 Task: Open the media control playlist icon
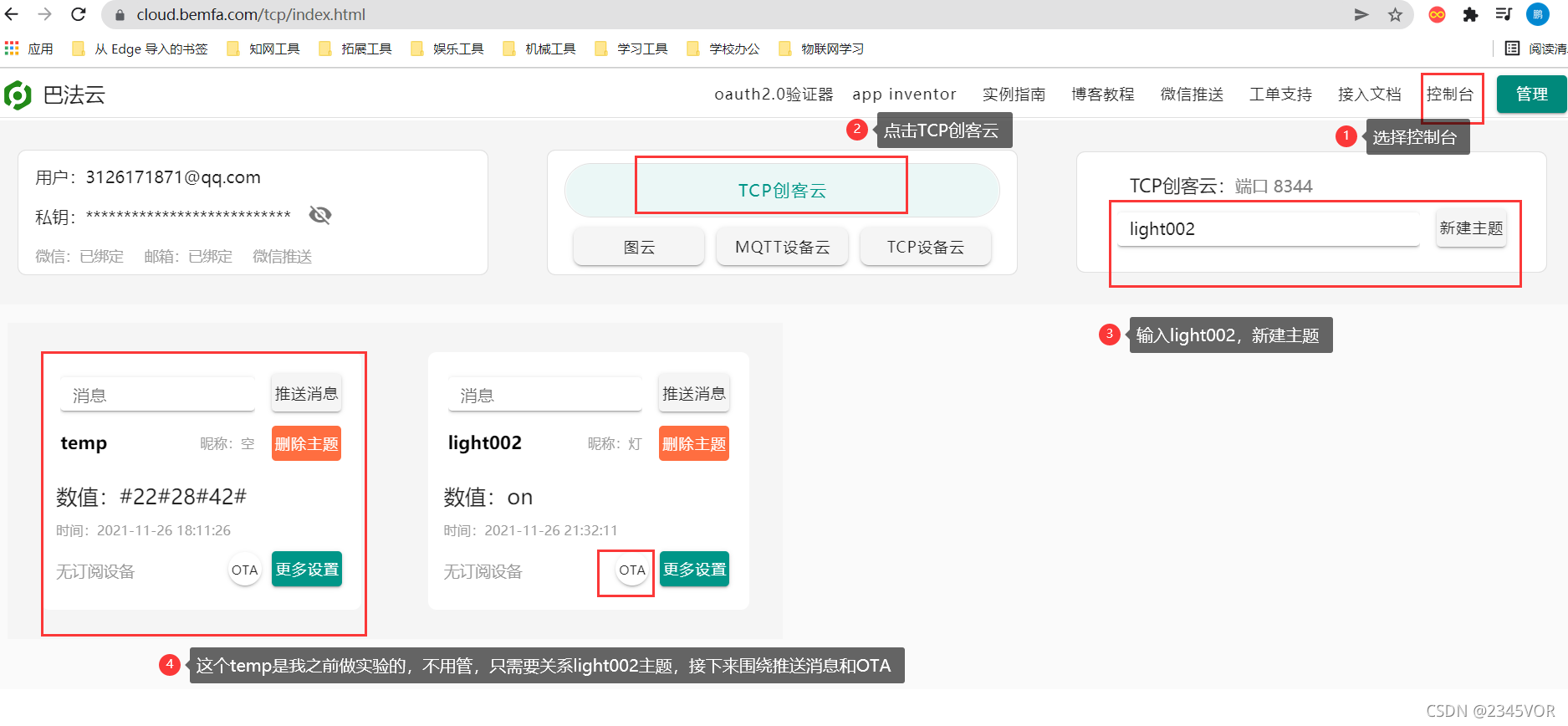[1504, 14]
